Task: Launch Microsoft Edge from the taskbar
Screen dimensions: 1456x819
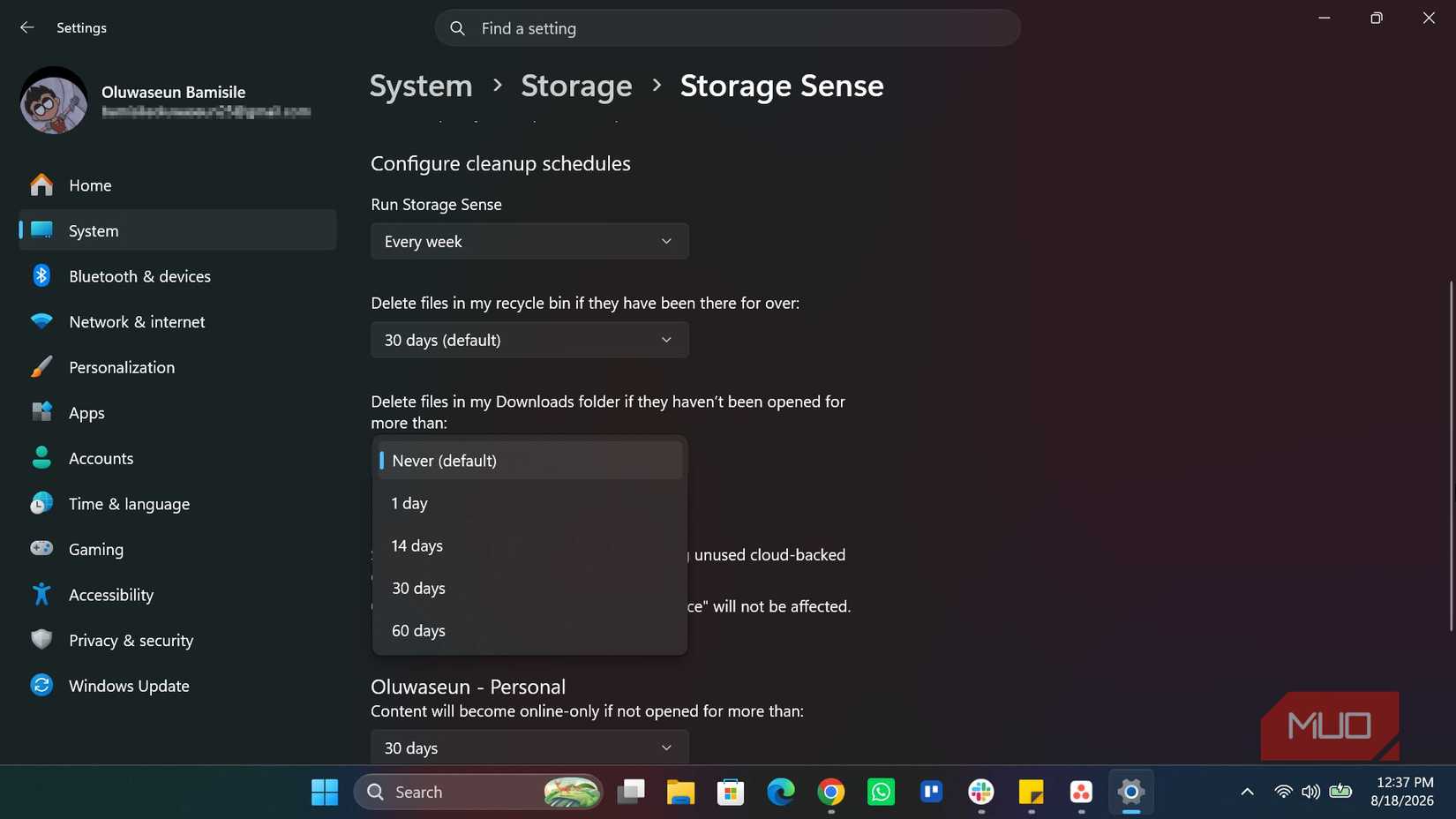Action: [x=781, y=793]
